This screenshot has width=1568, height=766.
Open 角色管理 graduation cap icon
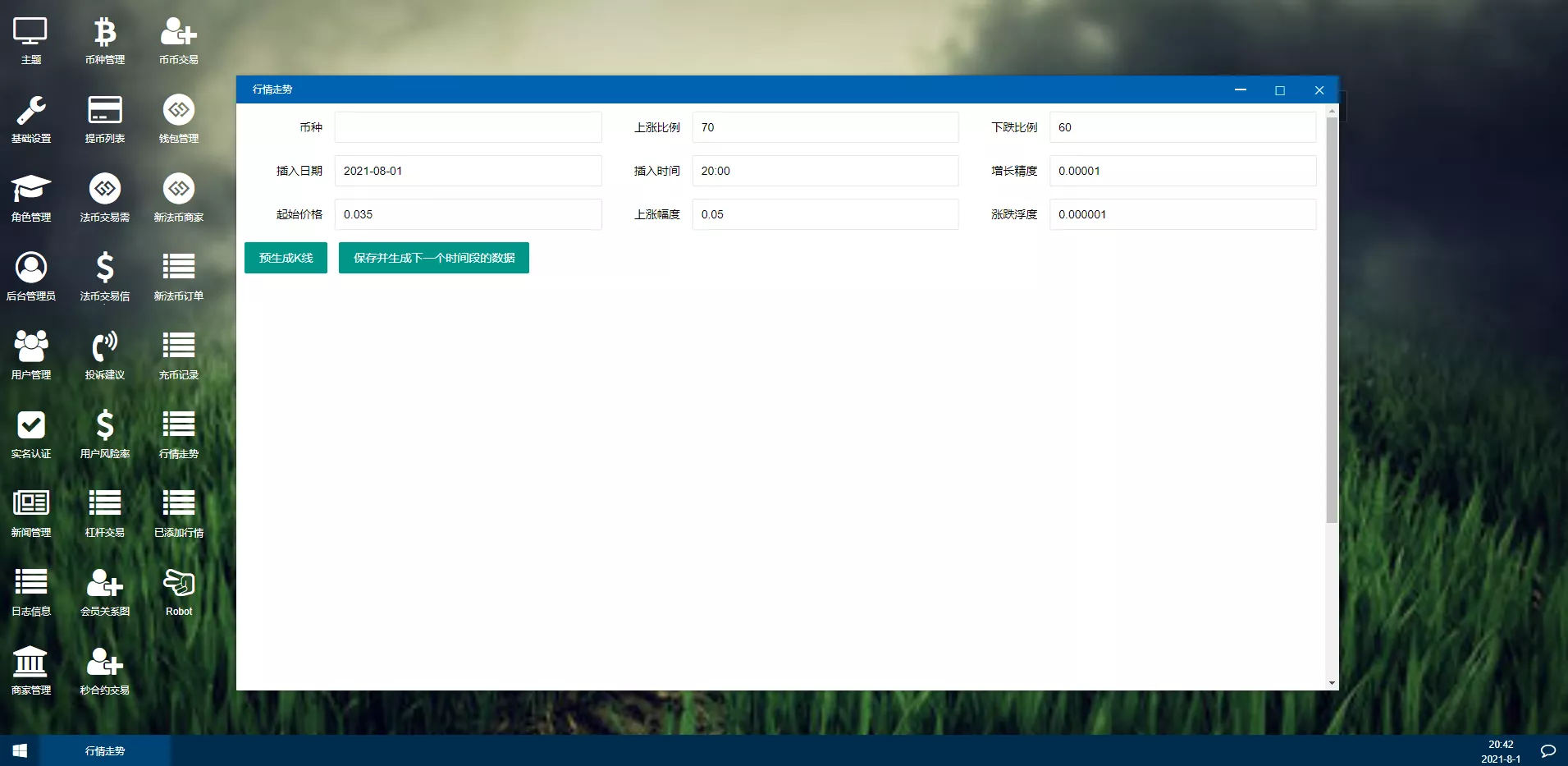(31, 190)
